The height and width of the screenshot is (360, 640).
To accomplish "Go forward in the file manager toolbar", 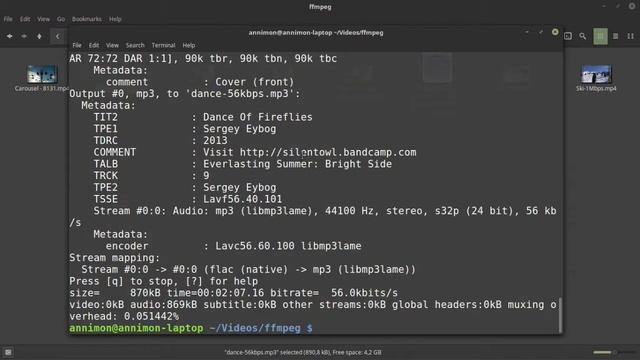I will (x=24, y=36).
